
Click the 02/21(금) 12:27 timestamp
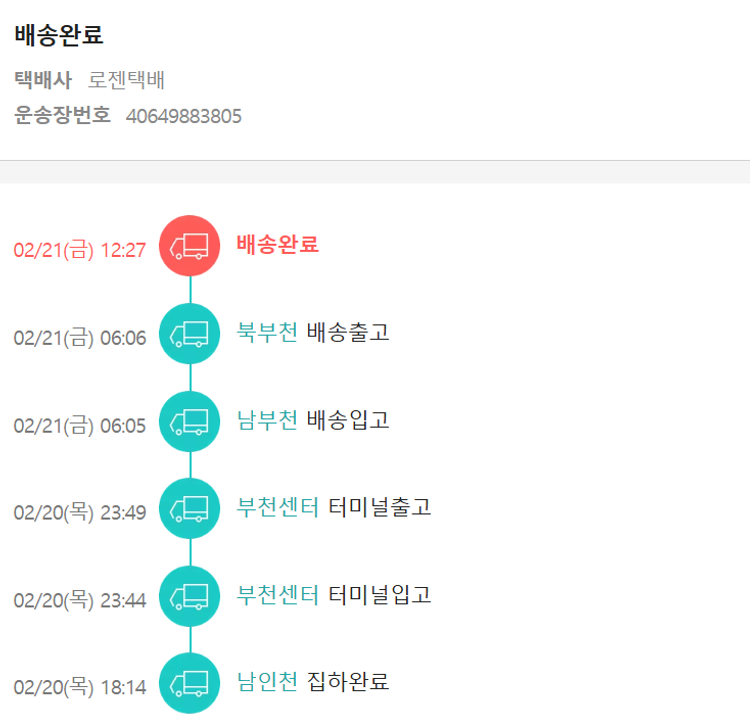(80, 250)
